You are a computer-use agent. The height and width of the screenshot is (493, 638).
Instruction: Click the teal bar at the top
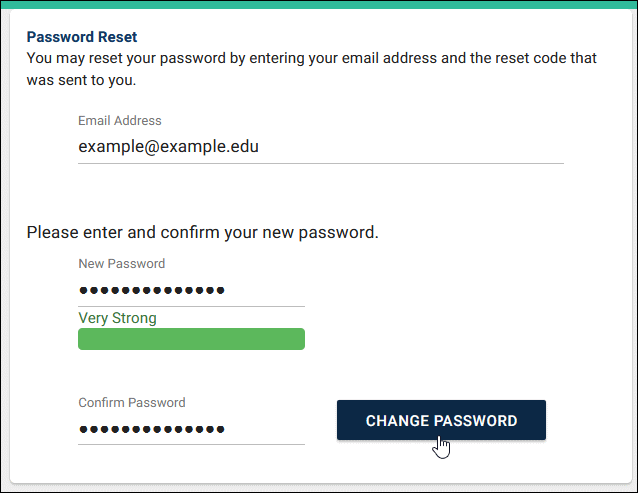(319, 4)
